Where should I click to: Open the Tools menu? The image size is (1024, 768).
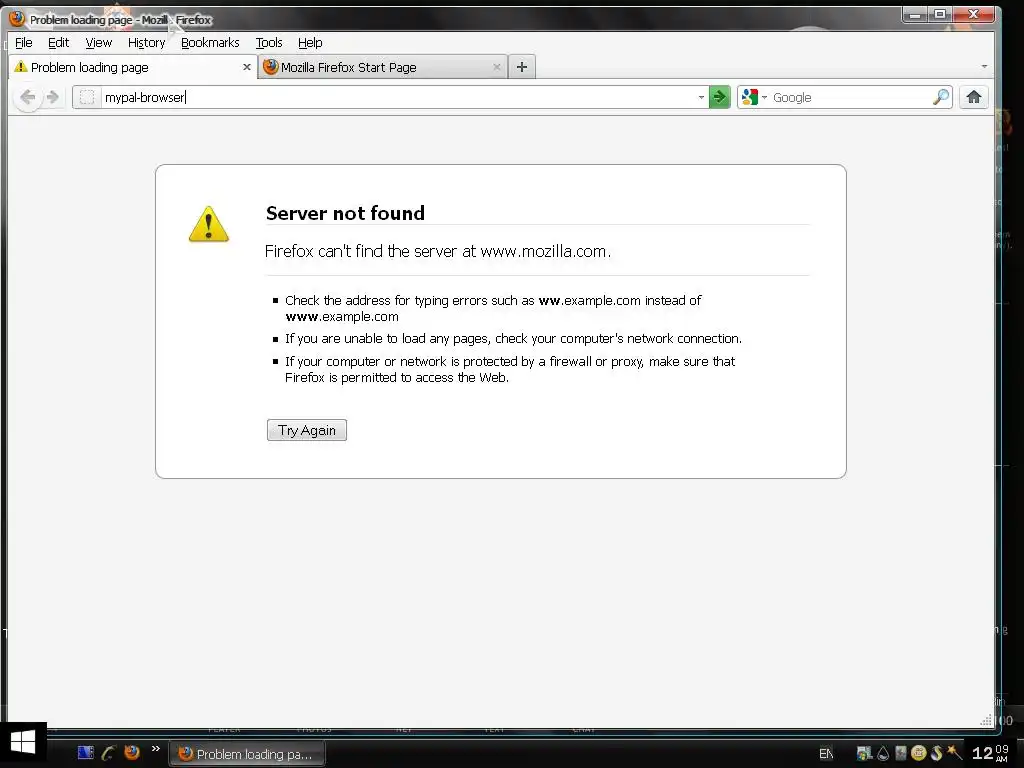click(268, 42)
